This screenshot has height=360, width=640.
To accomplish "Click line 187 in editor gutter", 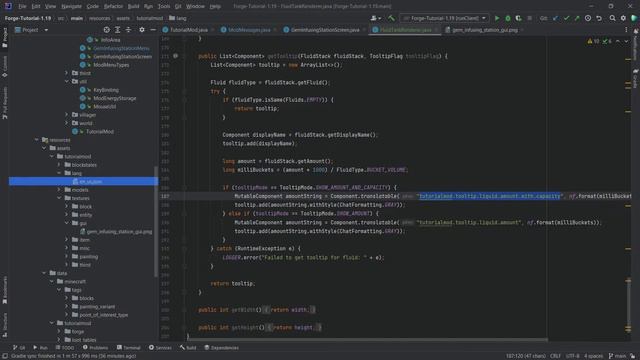I will pyautogui.click(x=165, y=196).
